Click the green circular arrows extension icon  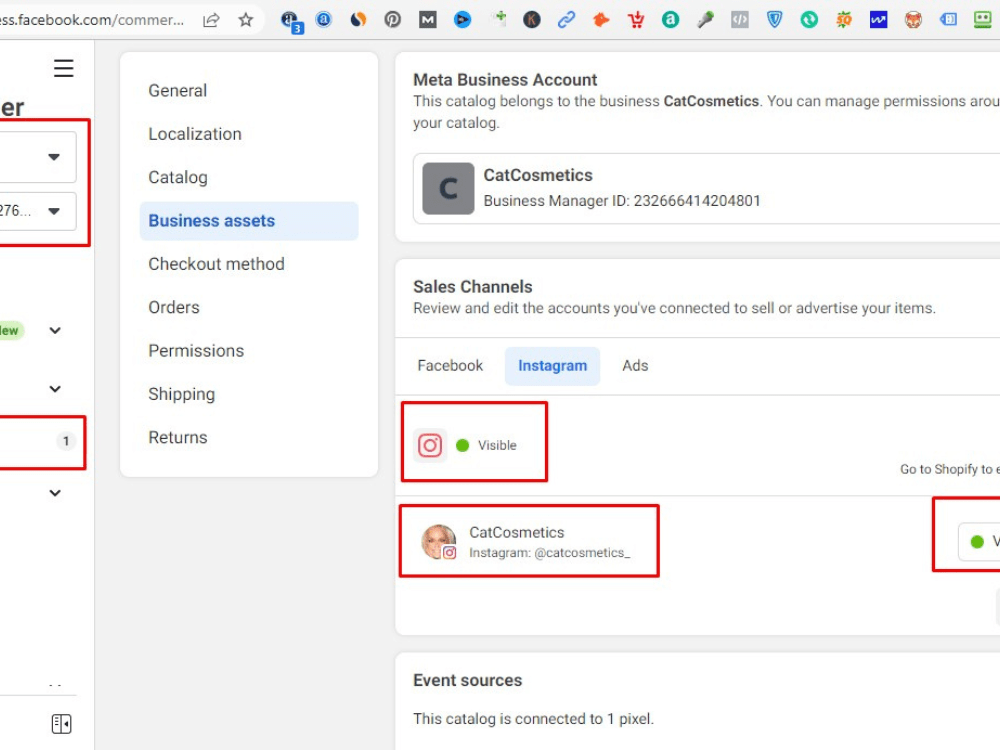point(809,20)
